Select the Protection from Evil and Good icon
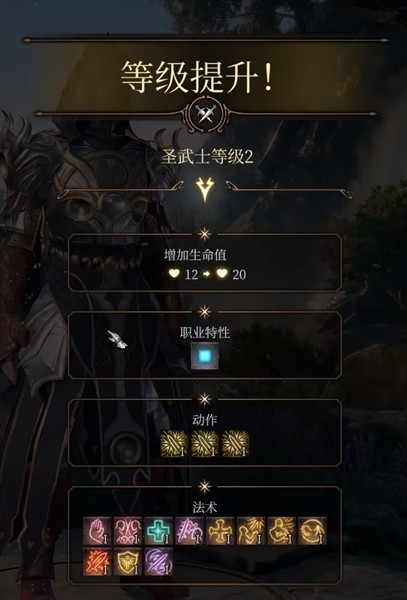Screen dimensions: 407x600 point(313,531)
